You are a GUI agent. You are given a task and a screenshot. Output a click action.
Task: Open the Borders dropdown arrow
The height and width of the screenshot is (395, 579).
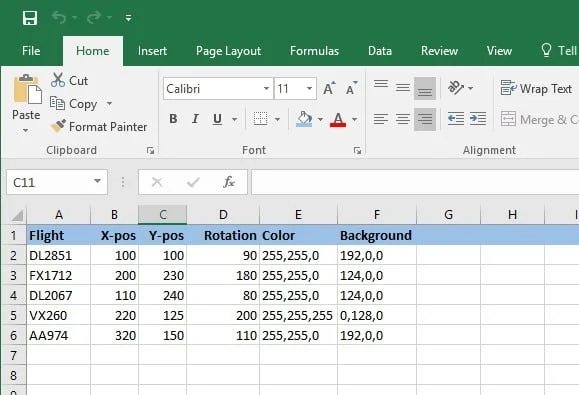click(277, 119)
